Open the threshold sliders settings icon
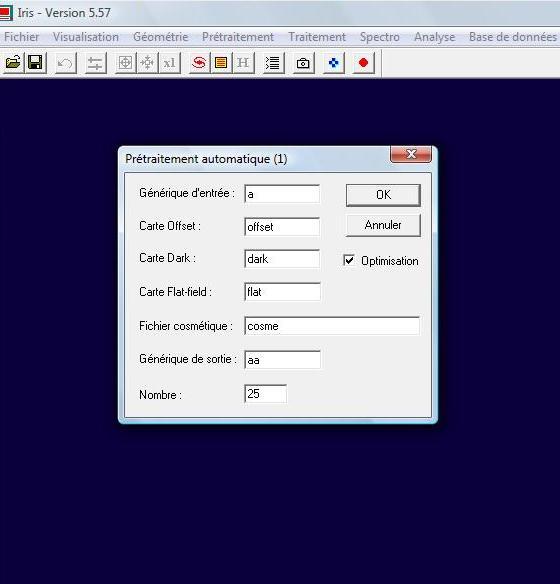Screen dimensions: 560x584 (96, 63)
